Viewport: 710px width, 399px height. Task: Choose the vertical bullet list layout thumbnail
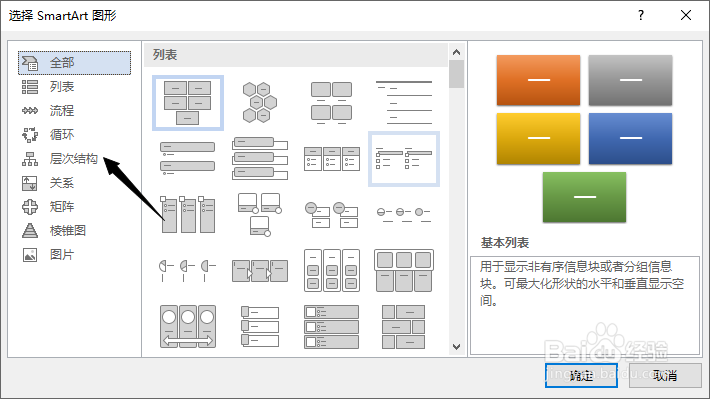pyautogui.click(x=187, y=159)
